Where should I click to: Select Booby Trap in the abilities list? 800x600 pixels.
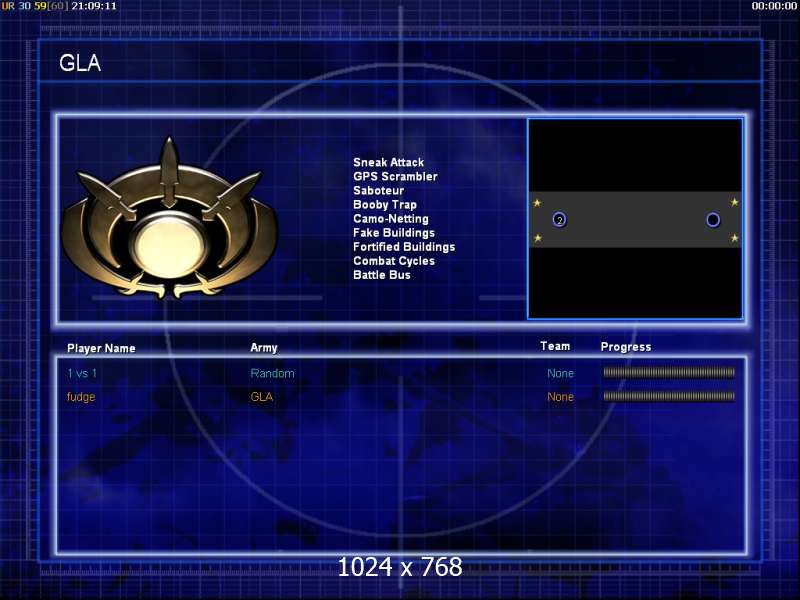coord(385,205)
